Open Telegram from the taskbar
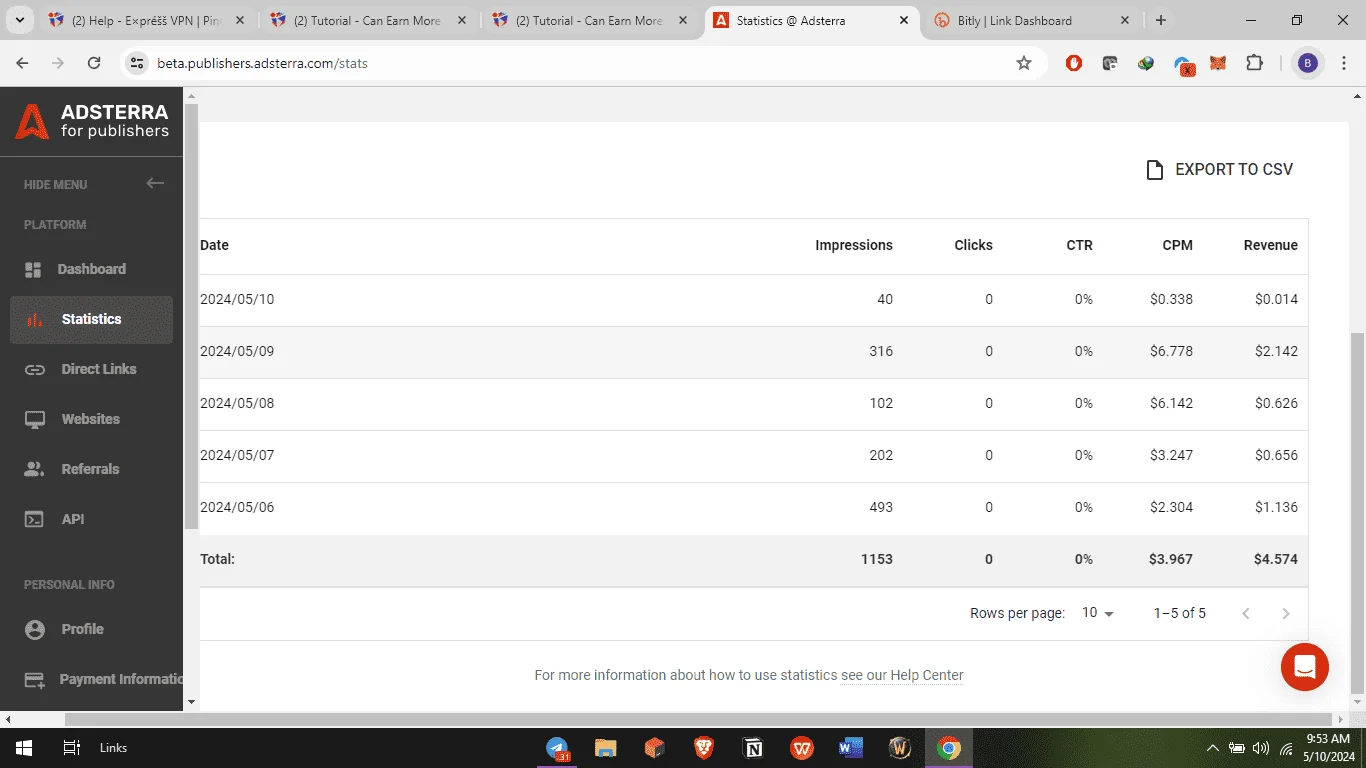This screenshot has width=1366, height=768. point(558,748)
